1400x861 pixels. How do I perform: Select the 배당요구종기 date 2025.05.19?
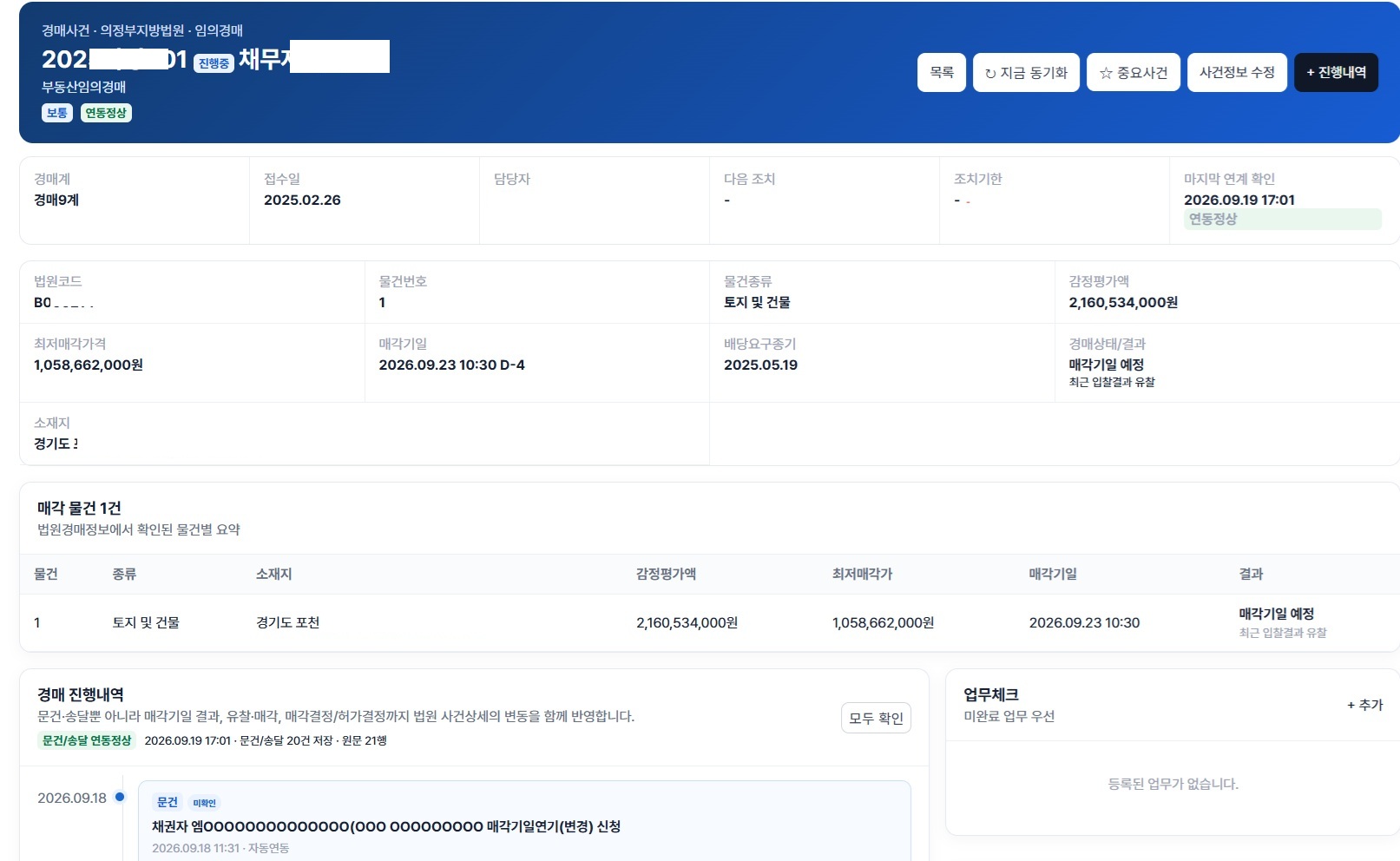tap(760, 365)
